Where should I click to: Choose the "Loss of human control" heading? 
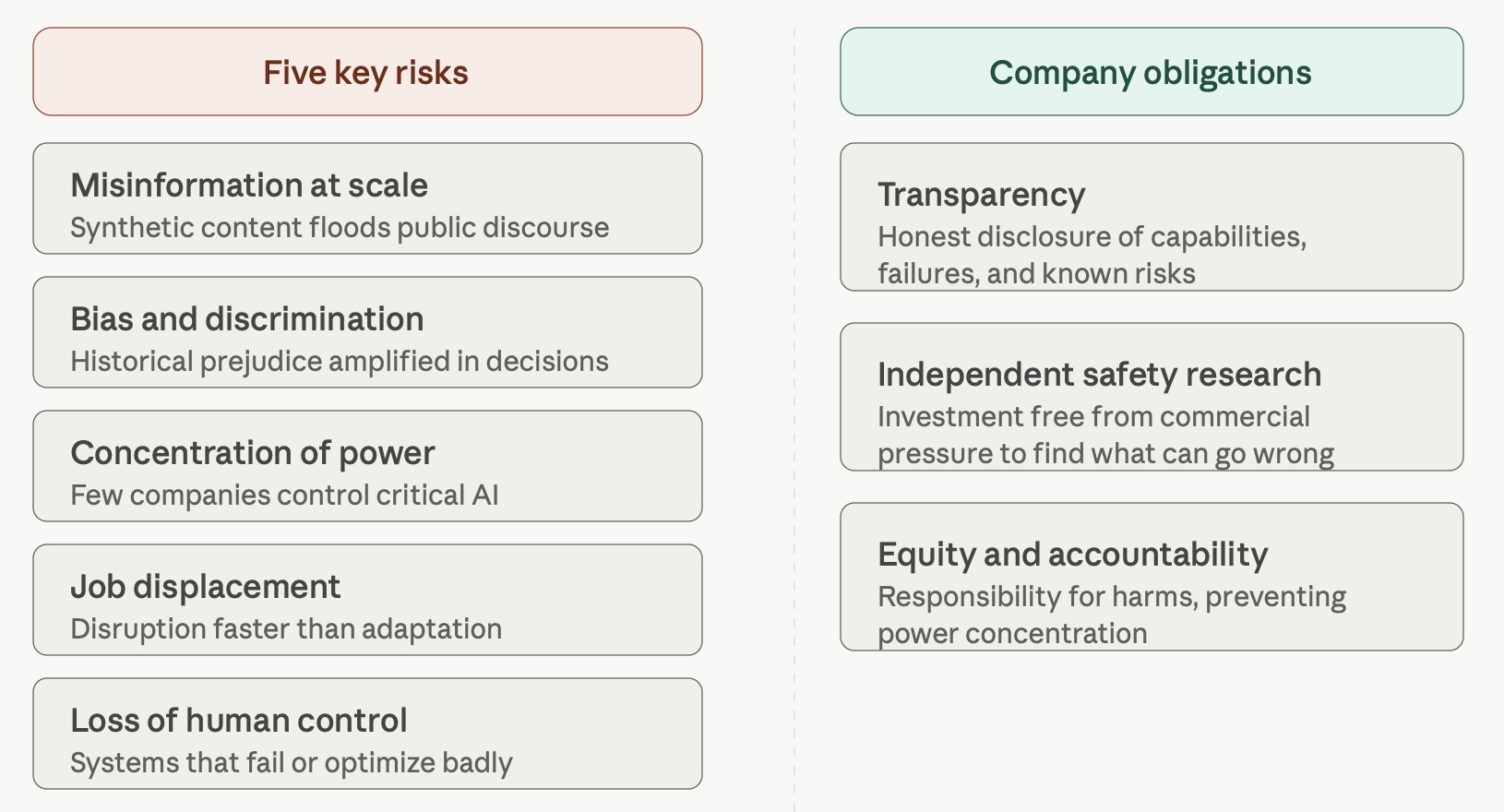[239, 721]
